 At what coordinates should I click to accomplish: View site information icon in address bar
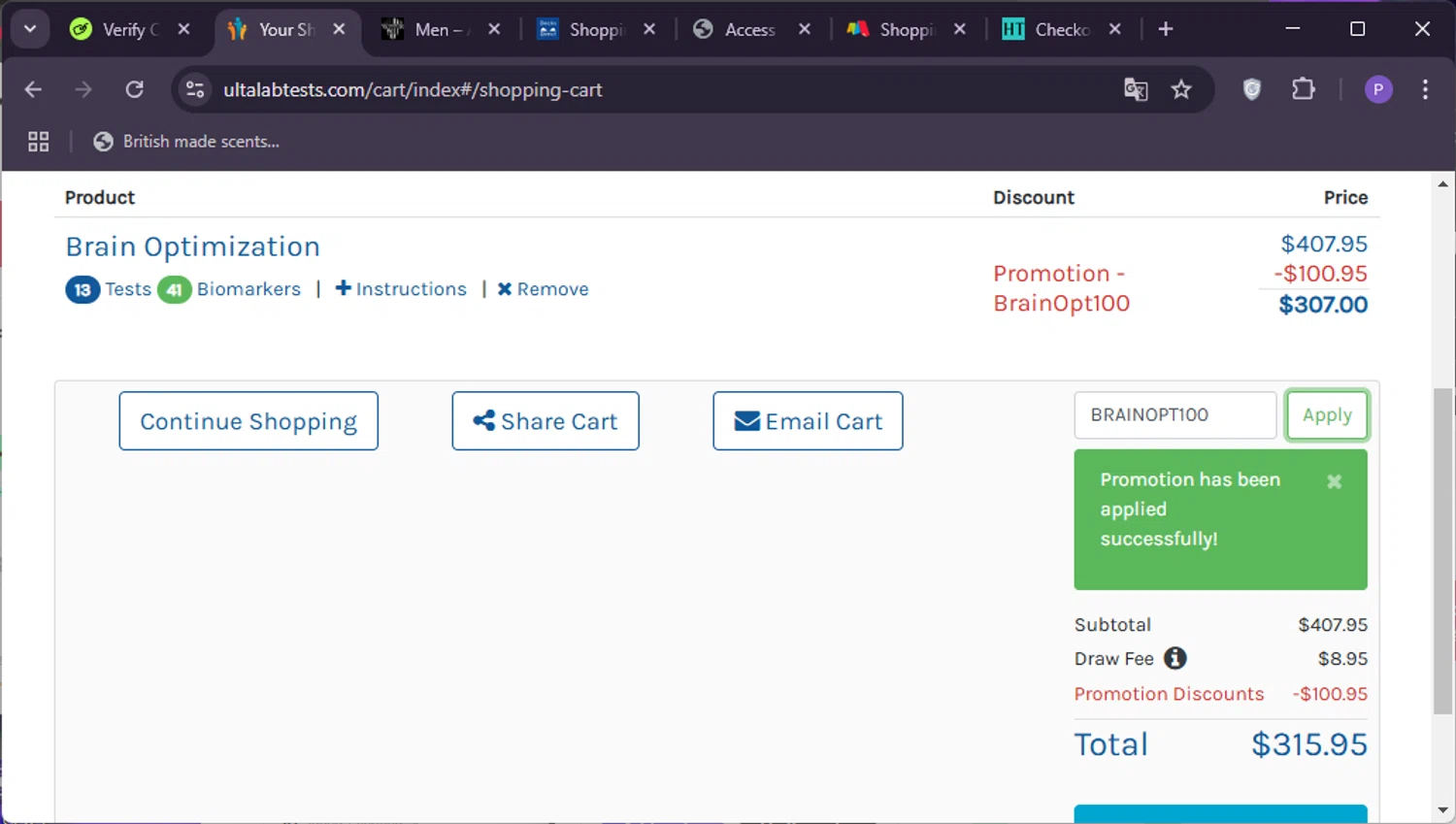pos(195,90)
